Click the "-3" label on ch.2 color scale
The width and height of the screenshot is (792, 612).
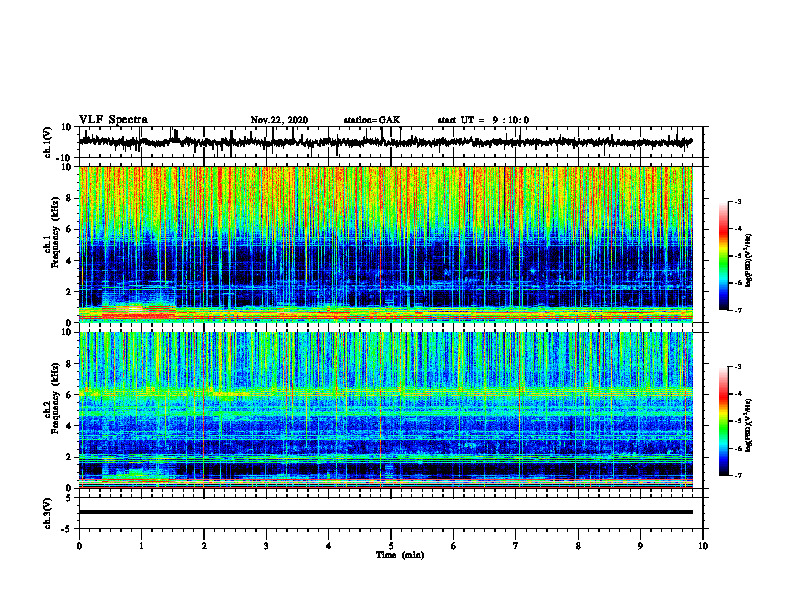738,367
